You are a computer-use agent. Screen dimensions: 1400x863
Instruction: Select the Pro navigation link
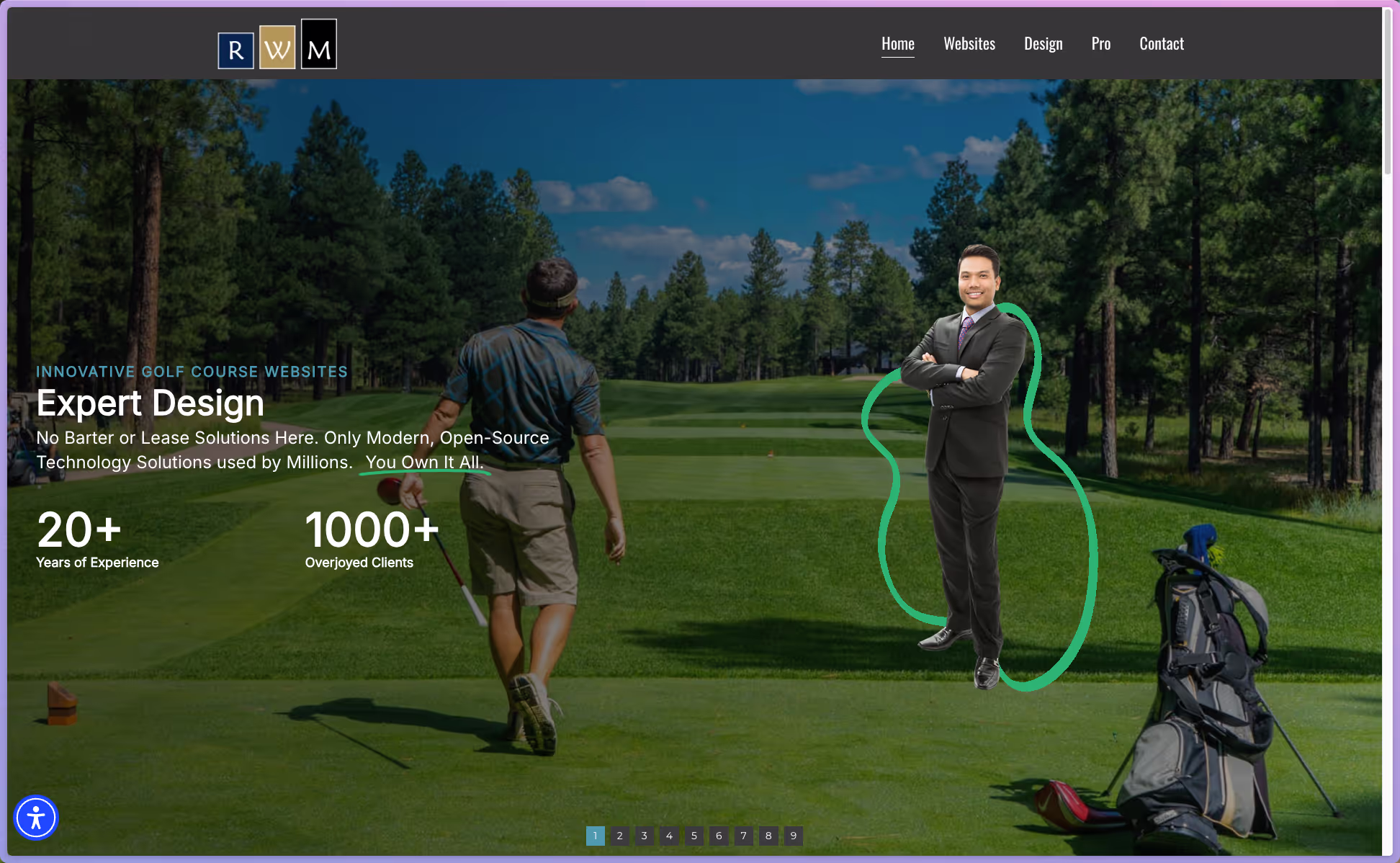(1100, 44)
